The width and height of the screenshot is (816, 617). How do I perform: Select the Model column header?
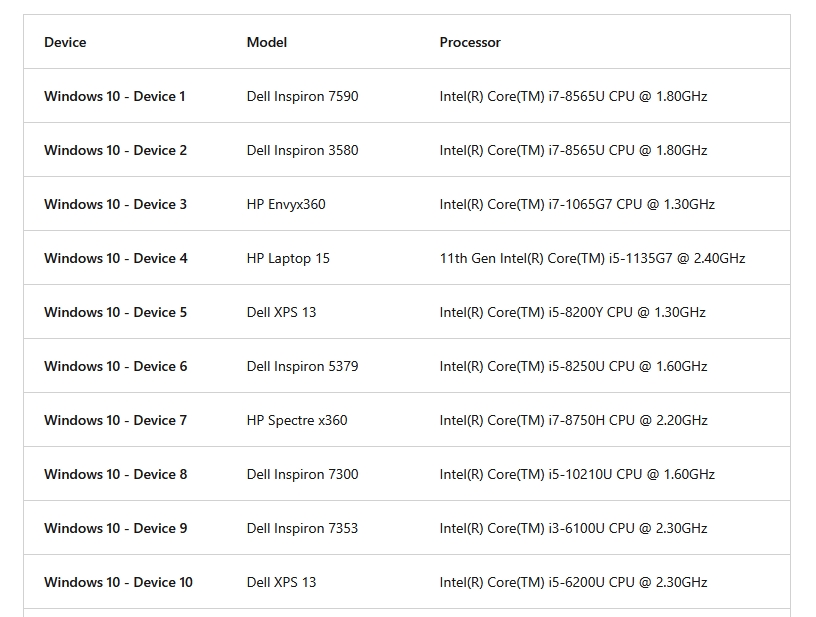click(x=266, y=42)
